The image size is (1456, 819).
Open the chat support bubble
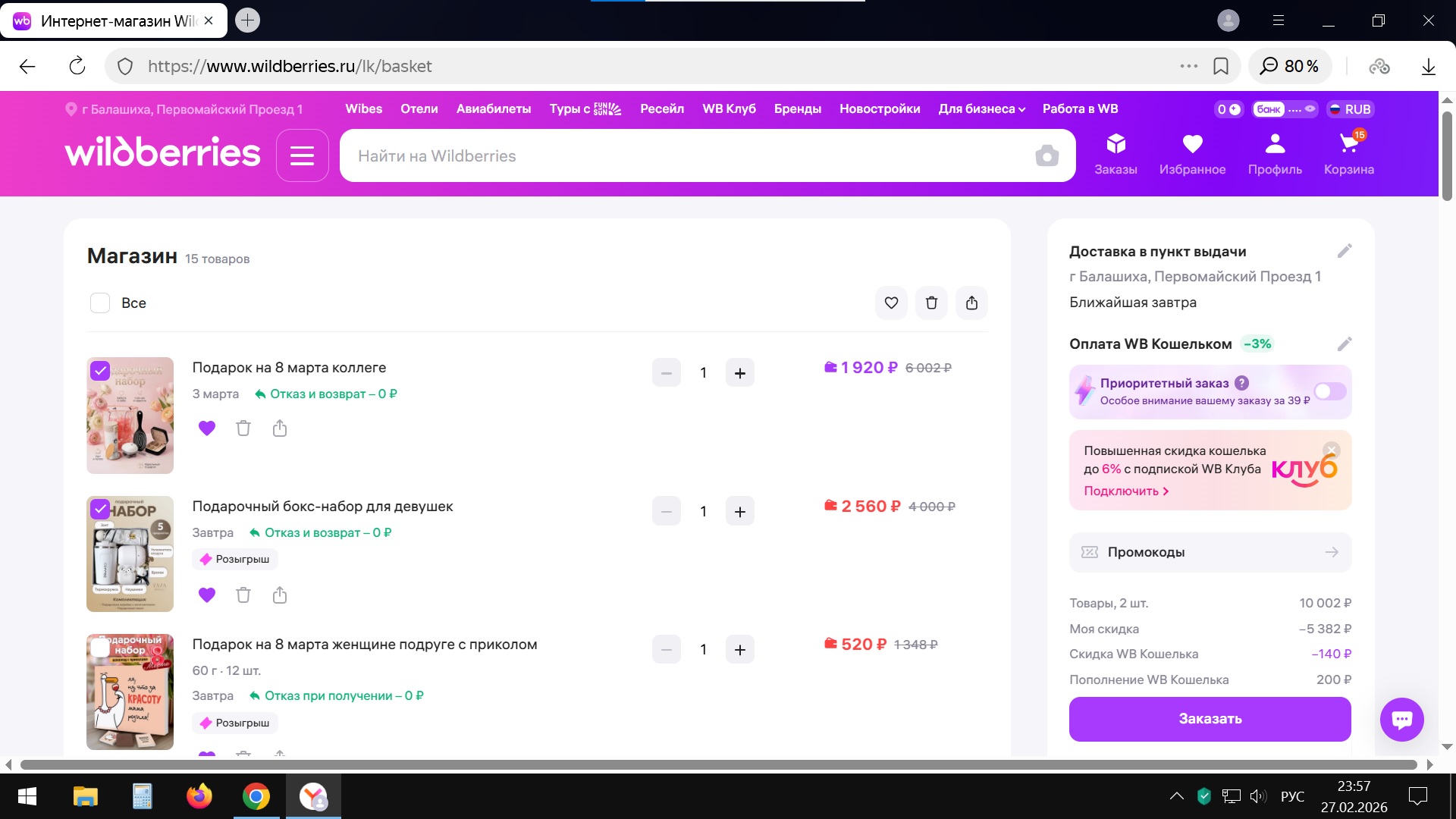[x=1401, y=719]
